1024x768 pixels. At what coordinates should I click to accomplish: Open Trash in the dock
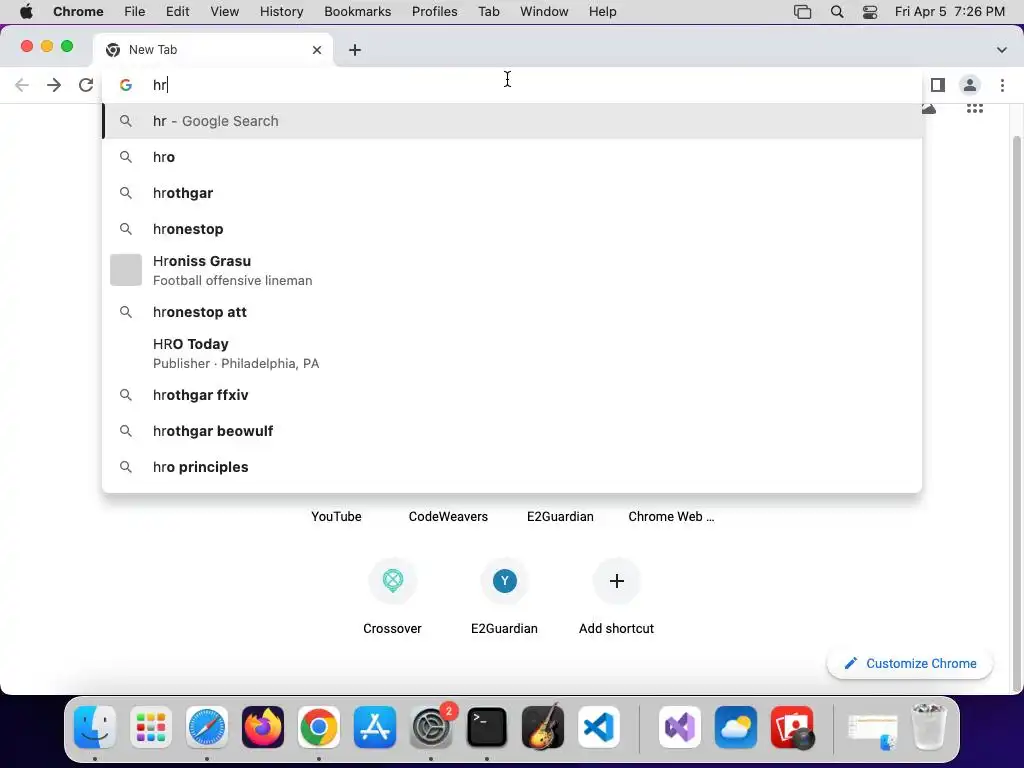(928, 727)
